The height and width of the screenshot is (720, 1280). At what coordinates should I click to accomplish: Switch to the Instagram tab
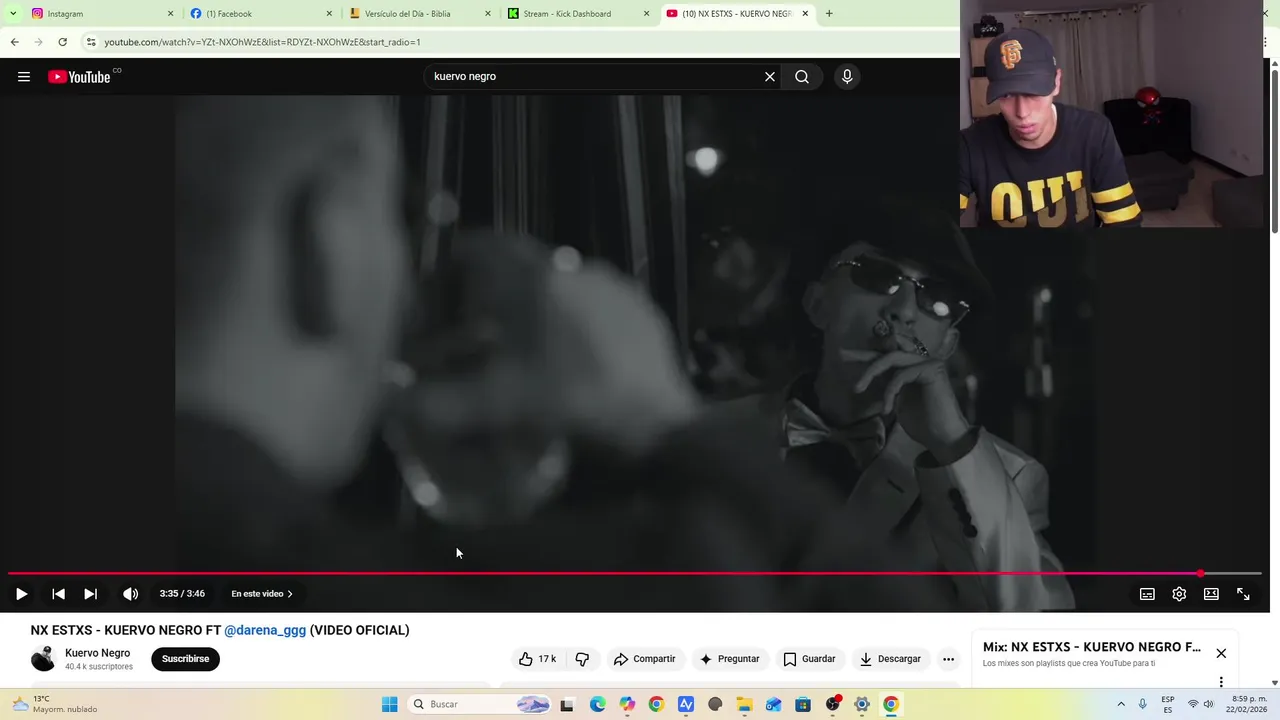[98, 14]
